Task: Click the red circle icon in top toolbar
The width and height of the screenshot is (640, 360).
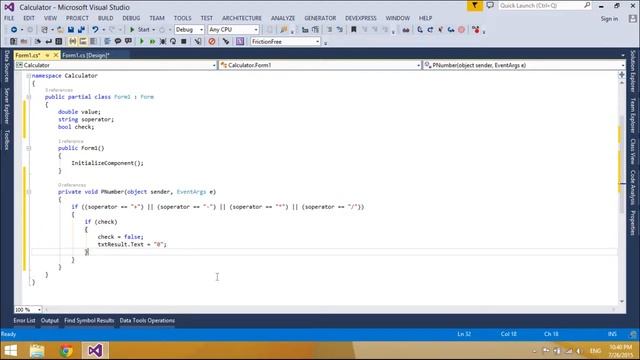Action: [462, 30]
